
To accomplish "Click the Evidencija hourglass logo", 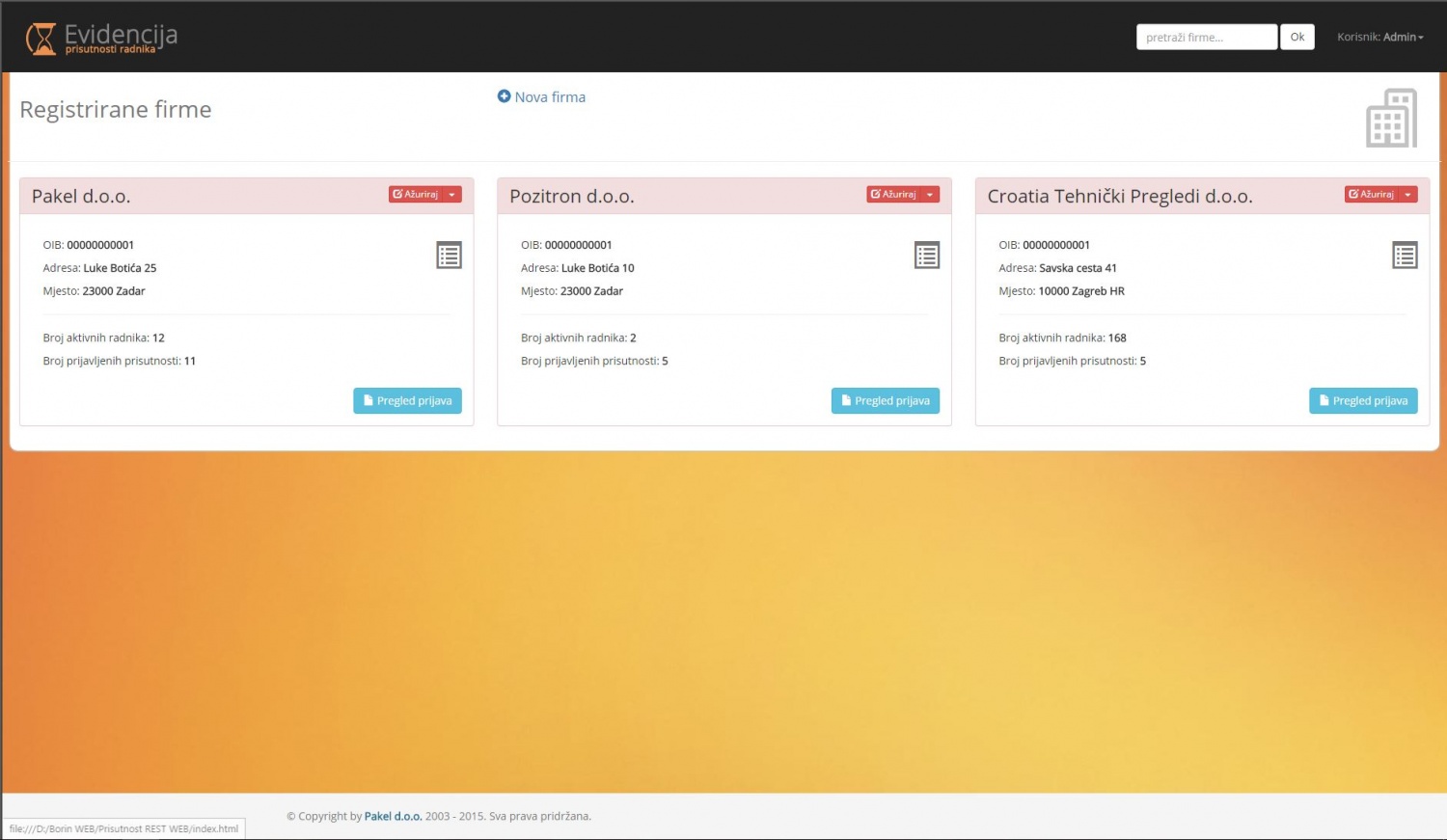I will (41, 39).
